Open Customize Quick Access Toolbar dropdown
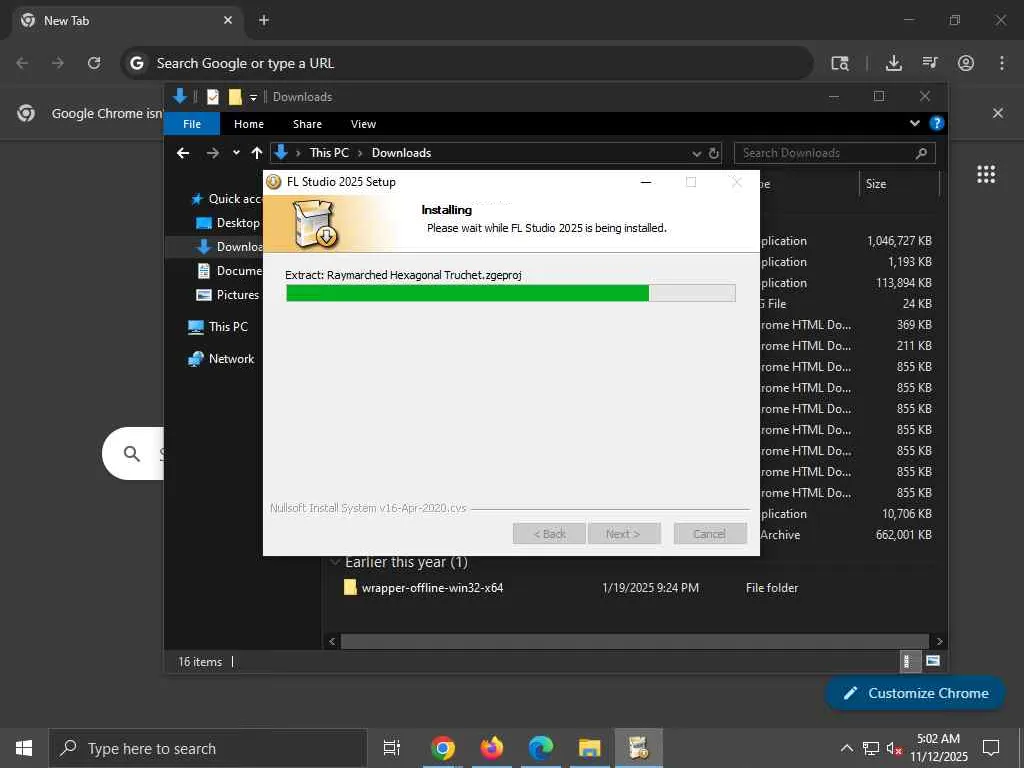Image resolution: width=1024 pixels, height=768 pixels. tap(253, 97)
